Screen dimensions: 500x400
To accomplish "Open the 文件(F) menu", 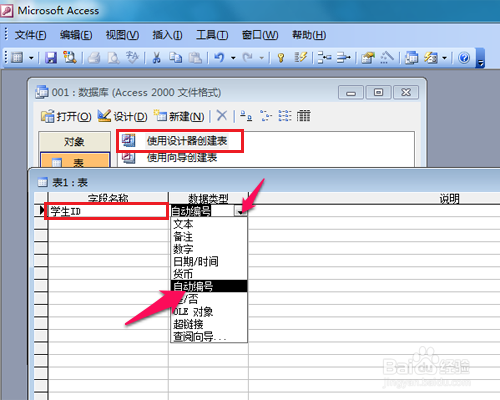I will pos(30,35).
